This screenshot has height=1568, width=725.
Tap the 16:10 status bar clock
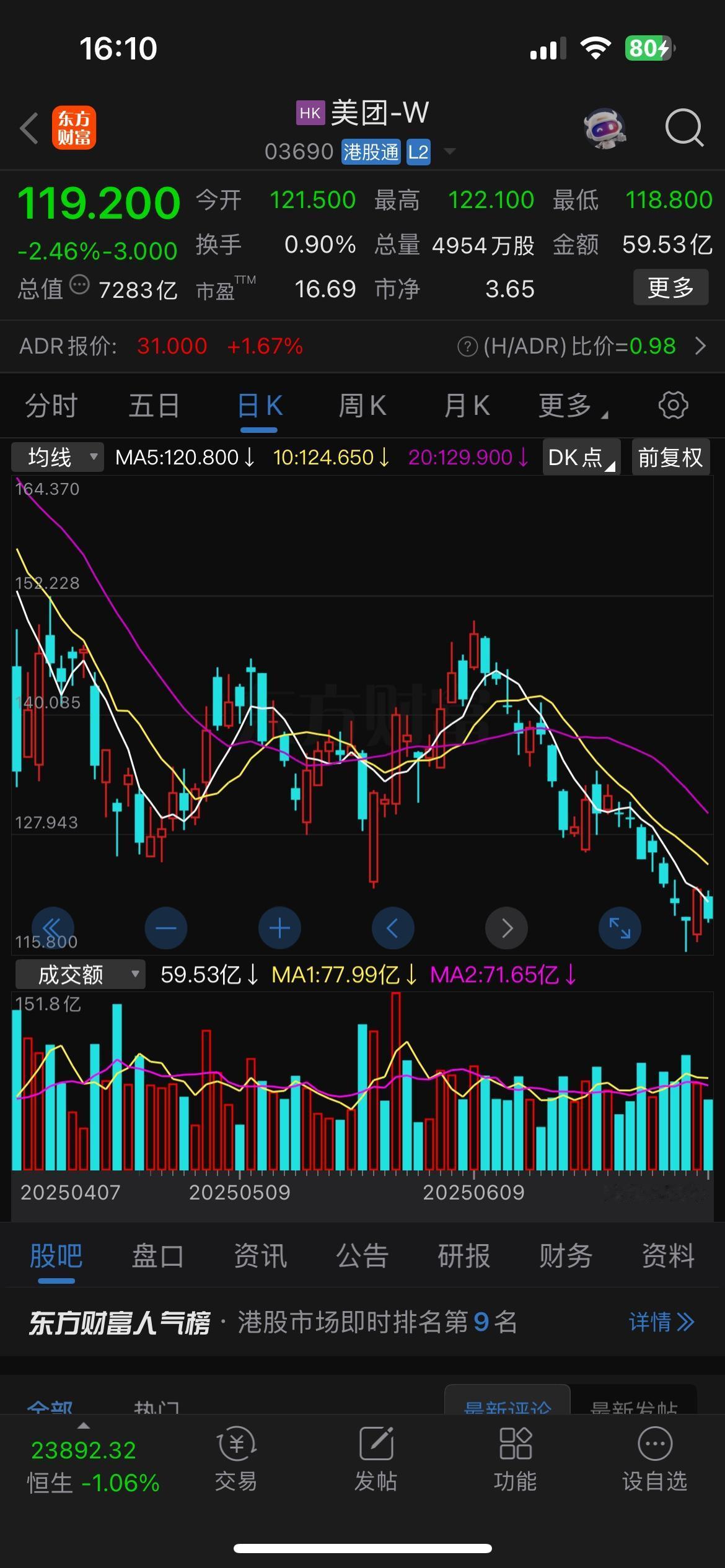click(118, 48)
